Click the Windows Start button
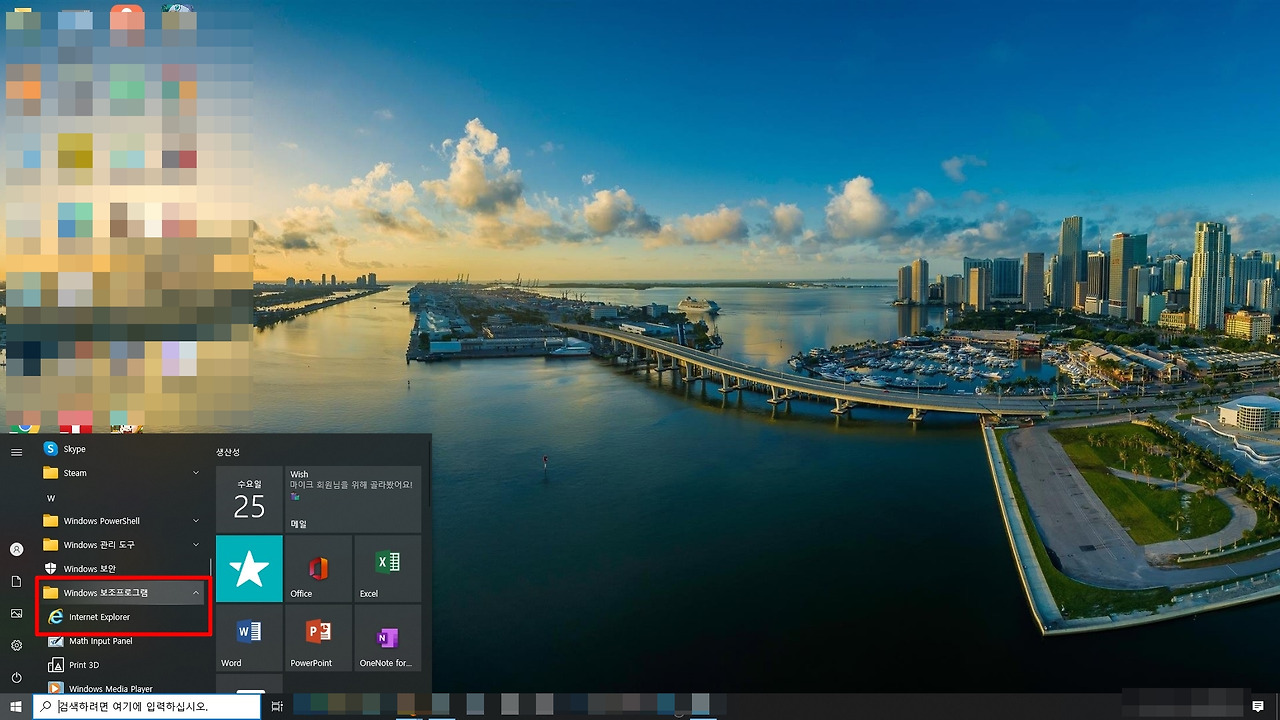The image size is (1280, 720). 16,707
